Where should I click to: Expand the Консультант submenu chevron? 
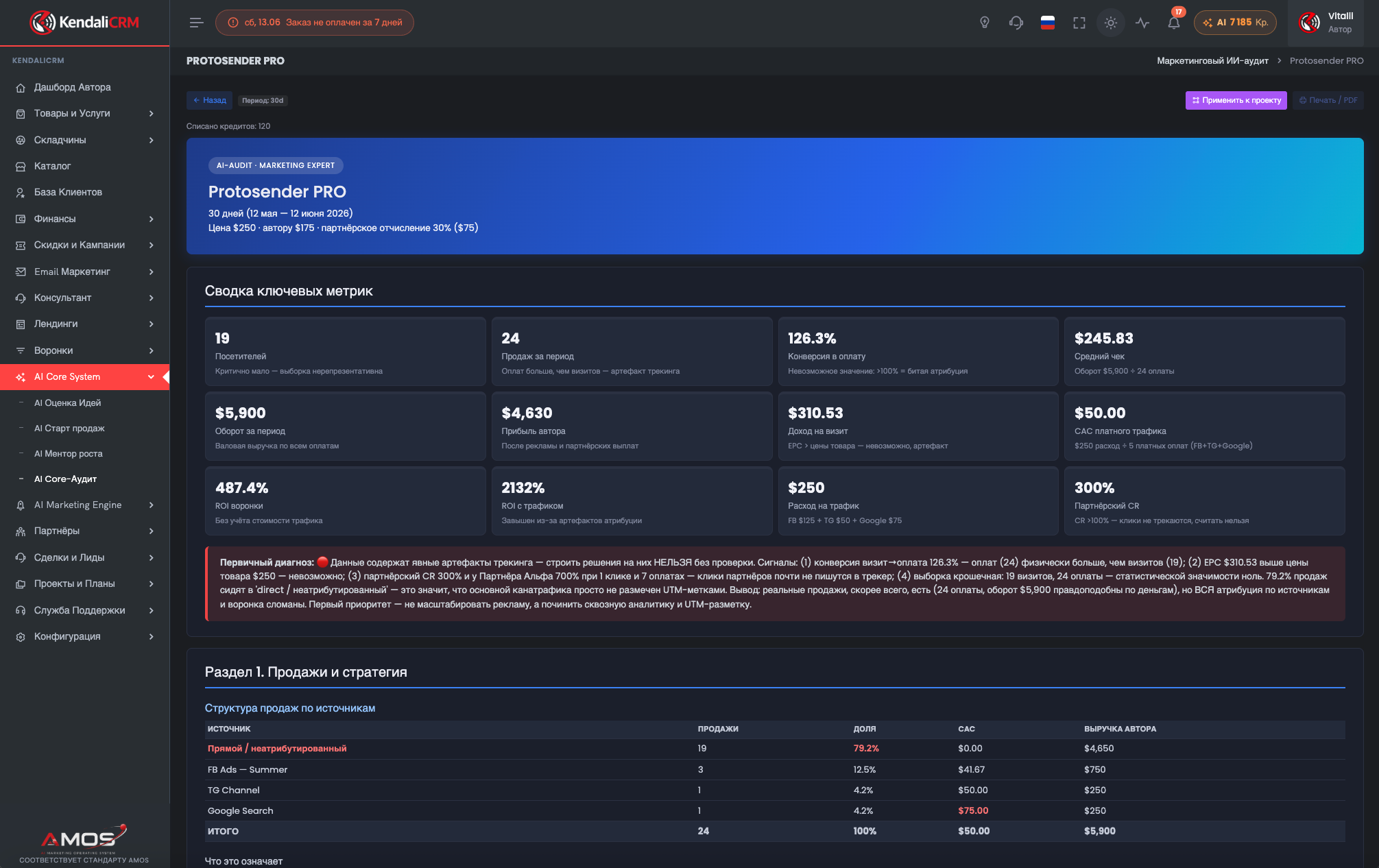pyautogui.click(x=152, y=298)
